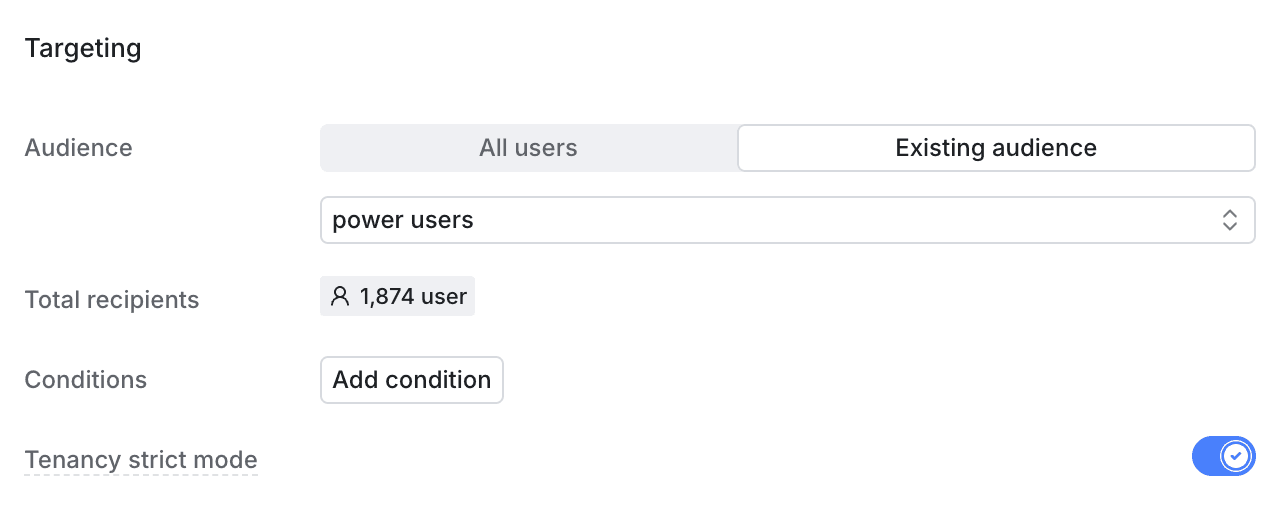Click the underlined Tenancy strict mode label
1280x516 pixels.
(141, 460)
